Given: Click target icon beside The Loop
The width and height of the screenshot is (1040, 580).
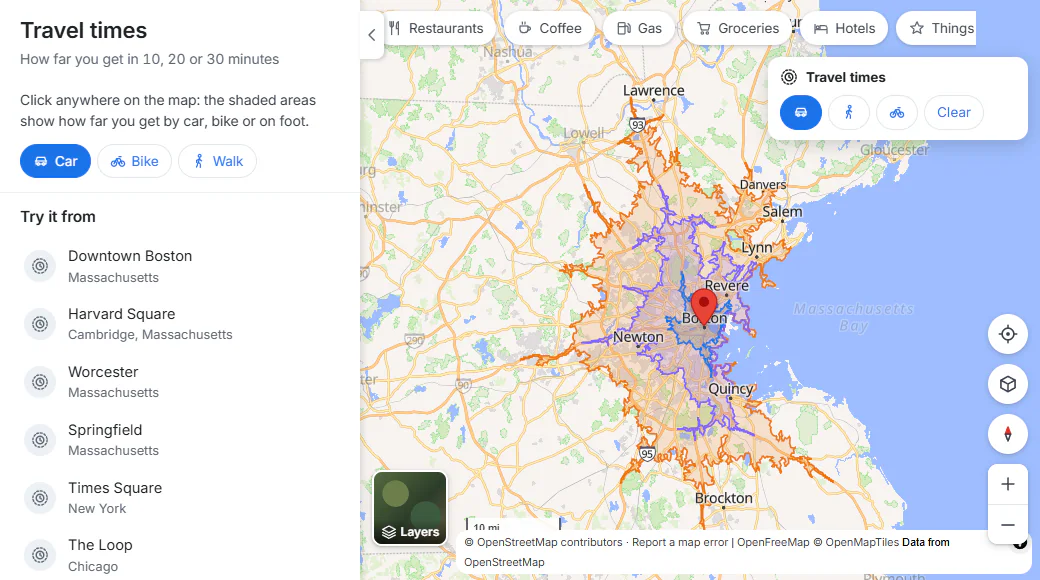Looking at the screenshot, I should click(40, 555).
